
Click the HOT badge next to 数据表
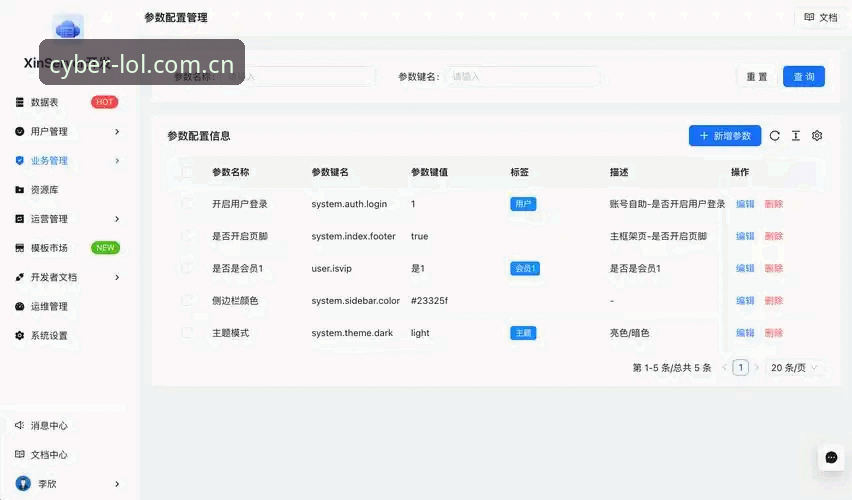click(x=104, y=102)
